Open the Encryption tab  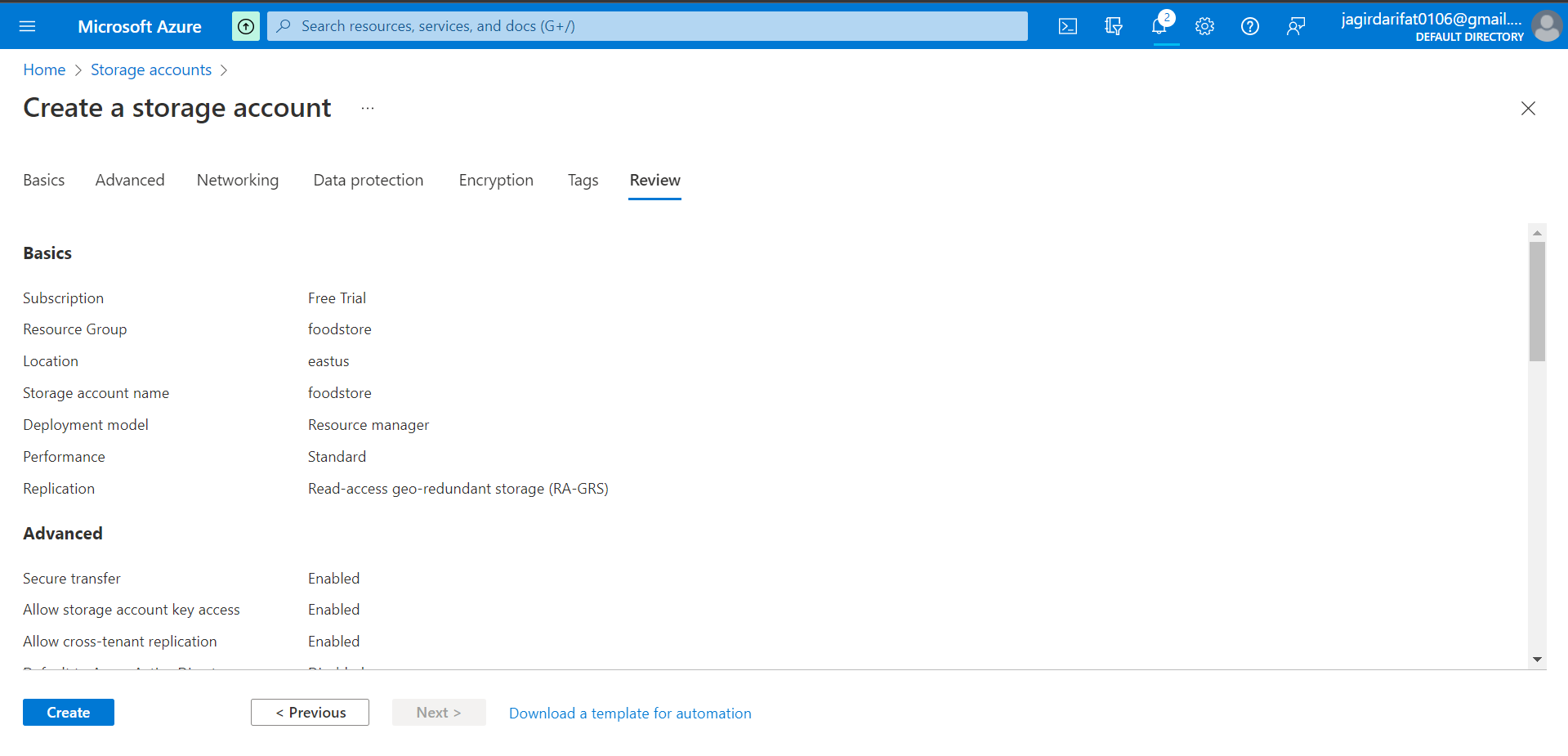[x=495, y=180]
